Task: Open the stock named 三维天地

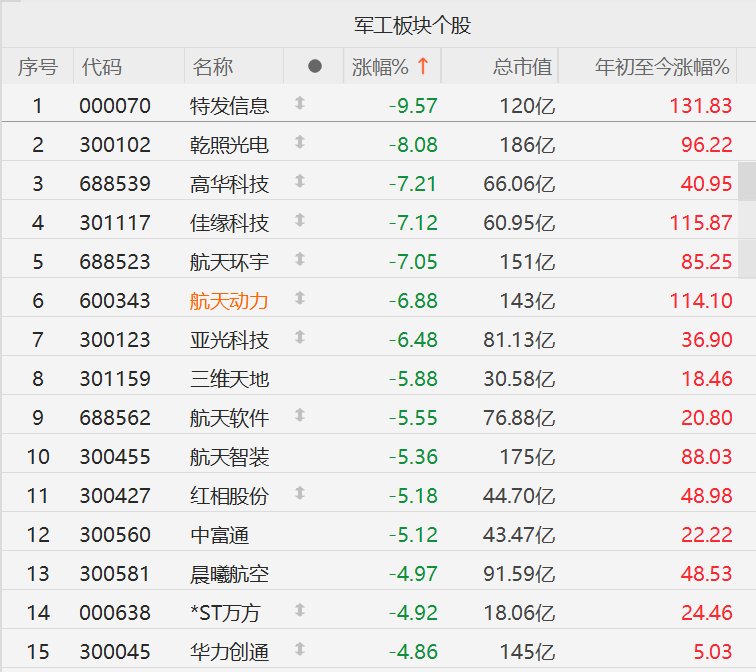Action: point(229,379)
